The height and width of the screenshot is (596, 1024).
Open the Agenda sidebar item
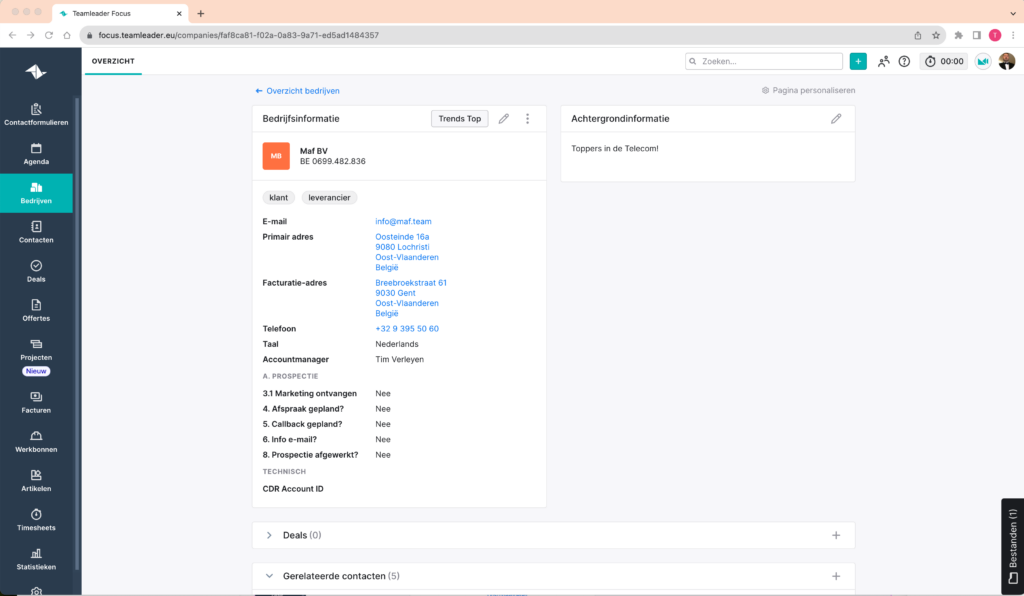(36, 153)
